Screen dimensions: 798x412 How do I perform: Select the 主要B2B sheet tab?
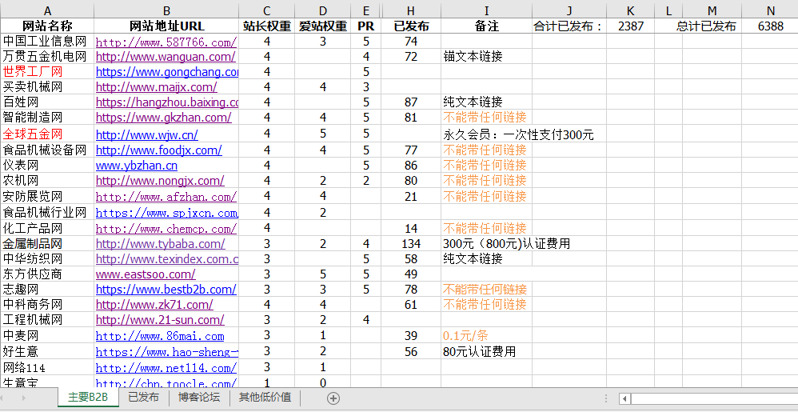(x=88, y=398)
